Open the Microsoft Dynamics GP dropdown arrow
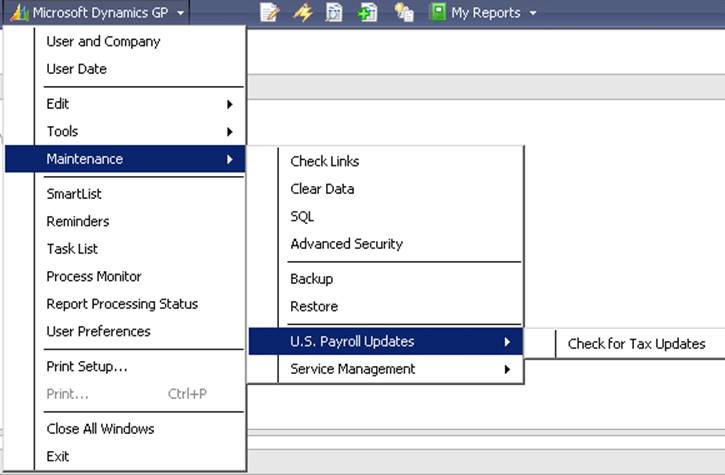The width and height of the screenshot is (725, 475). click(180, 13)
